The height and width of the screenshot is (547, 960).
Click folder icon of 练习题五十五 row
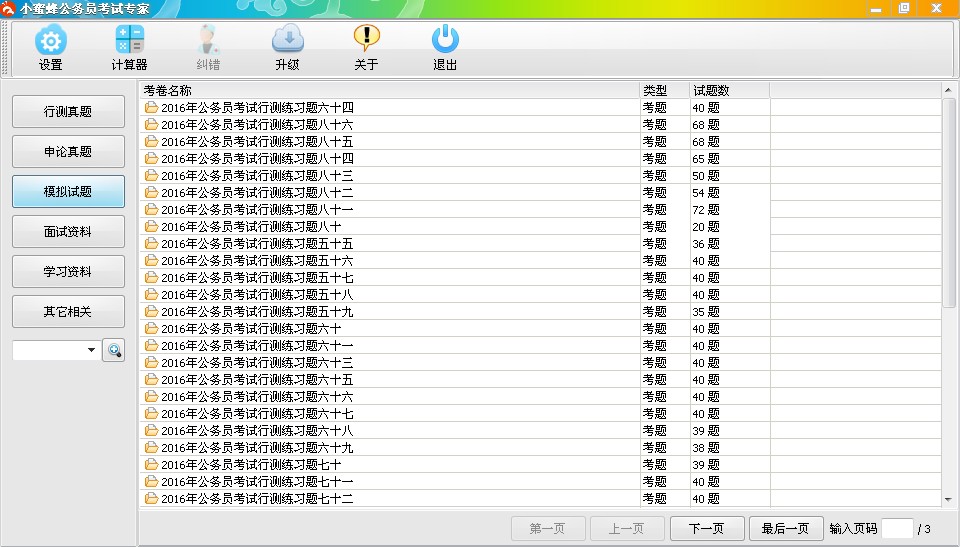coord(151,244)
